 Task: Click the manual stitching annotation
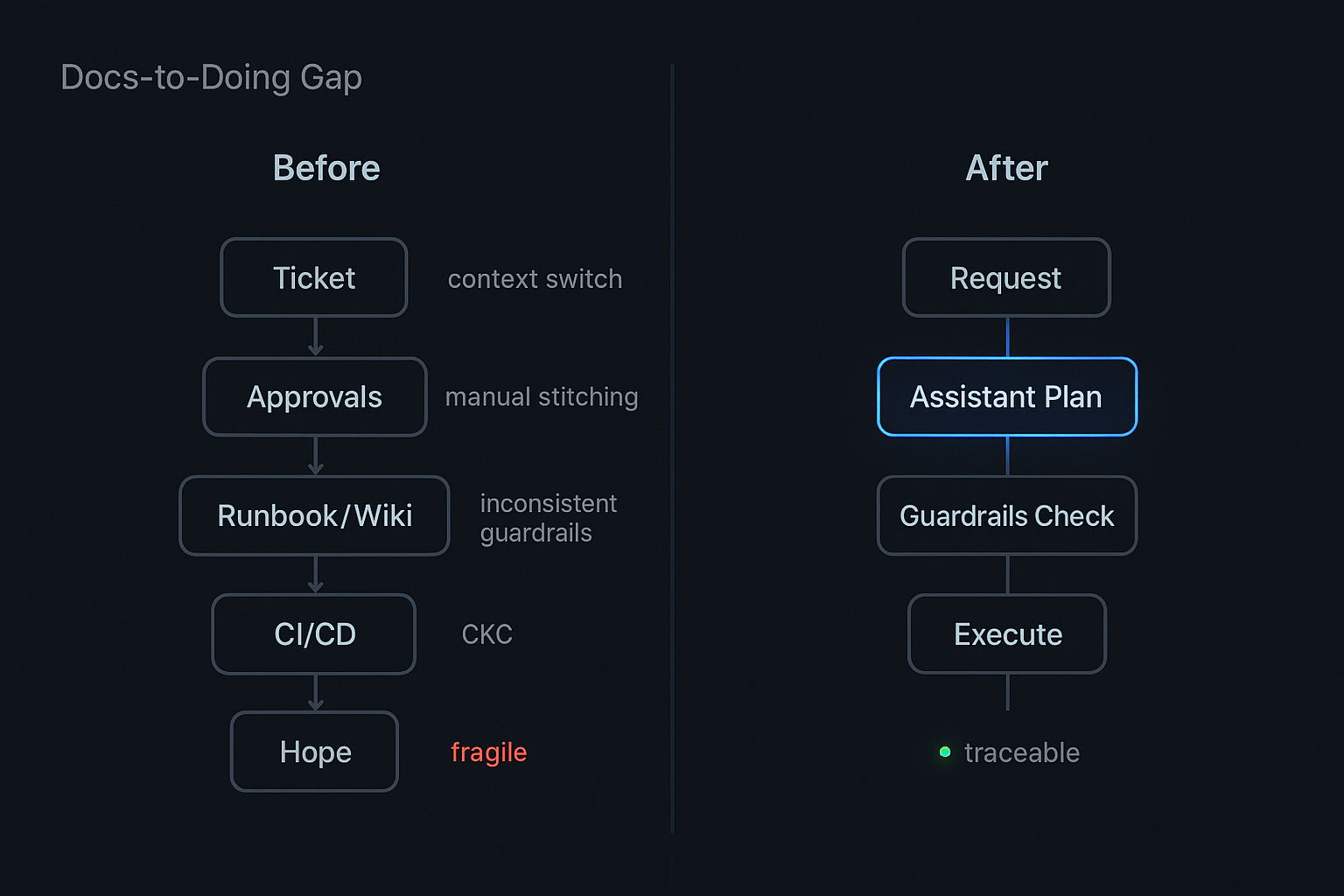542,397
